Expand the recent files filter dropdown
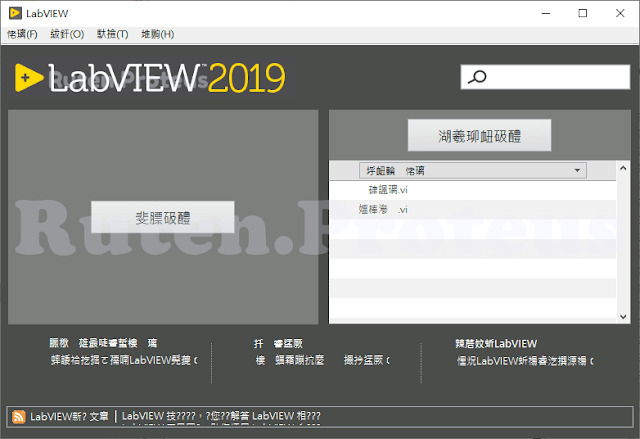 (x=473, y=171)
